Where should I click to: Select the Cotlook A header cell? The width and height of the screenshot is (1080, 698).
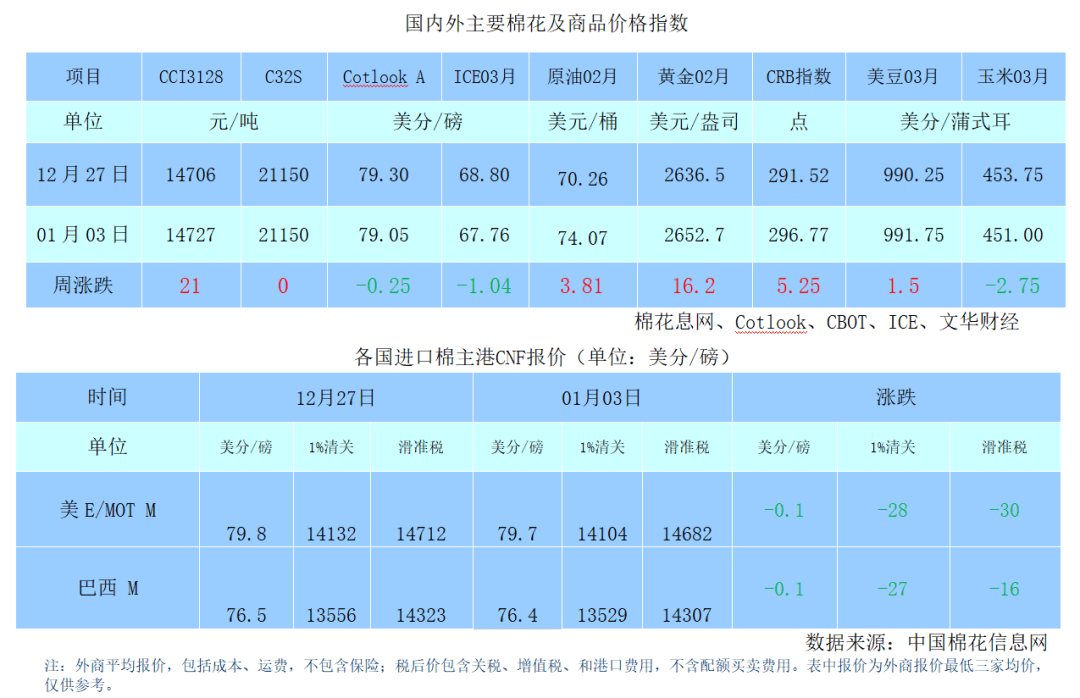tap(383, 75)
